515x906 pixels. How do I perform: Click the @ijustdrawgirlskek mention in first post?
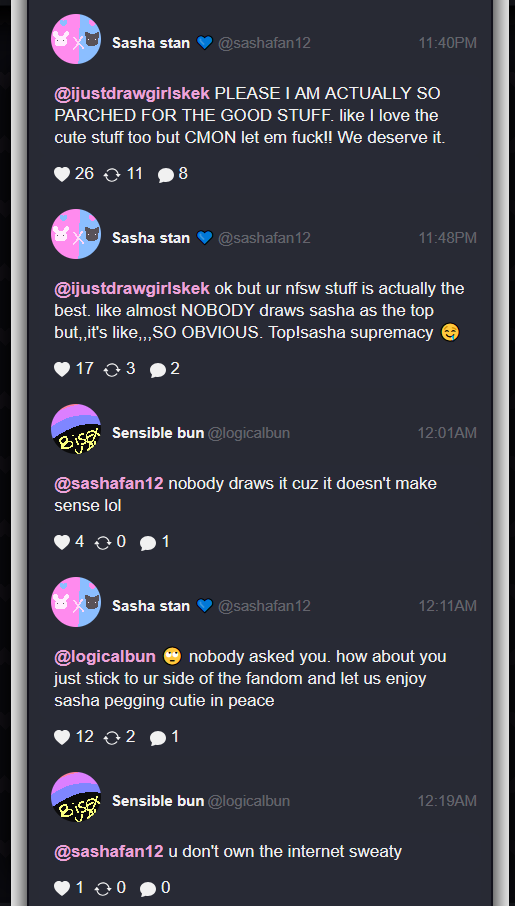point(132,94)
